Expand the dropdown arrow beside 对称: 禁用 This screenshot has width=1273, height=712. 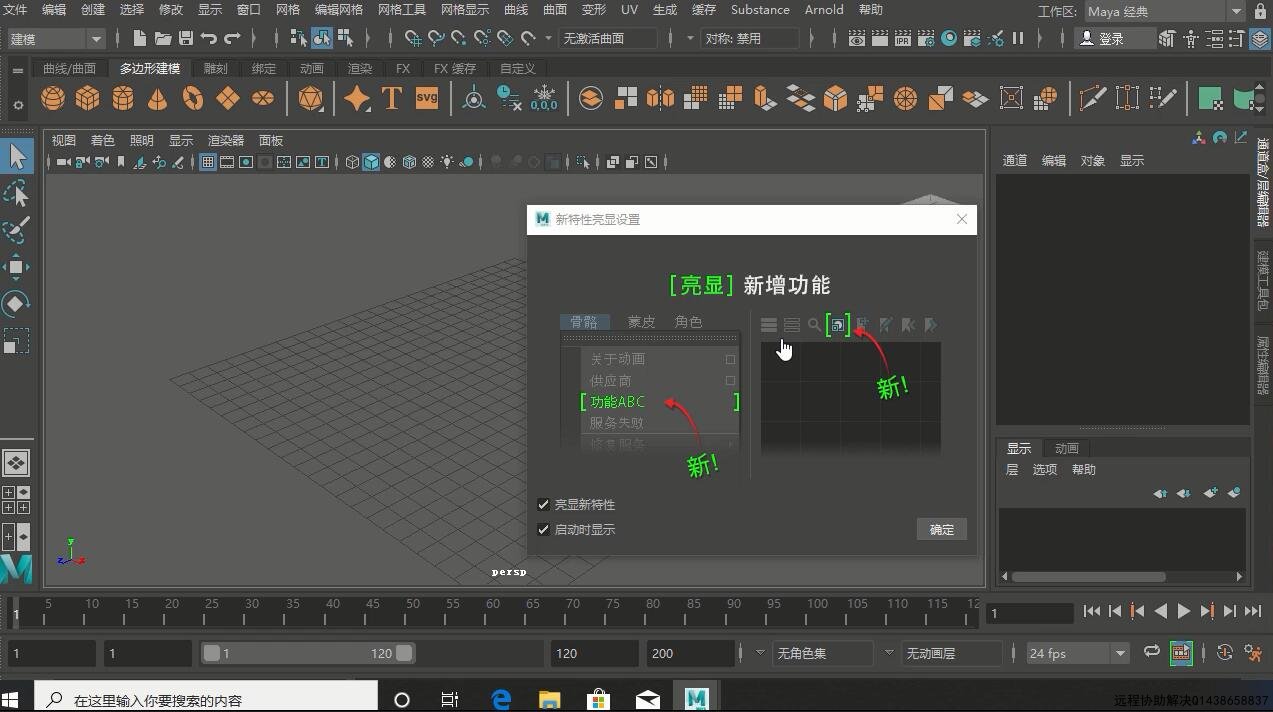690,39
